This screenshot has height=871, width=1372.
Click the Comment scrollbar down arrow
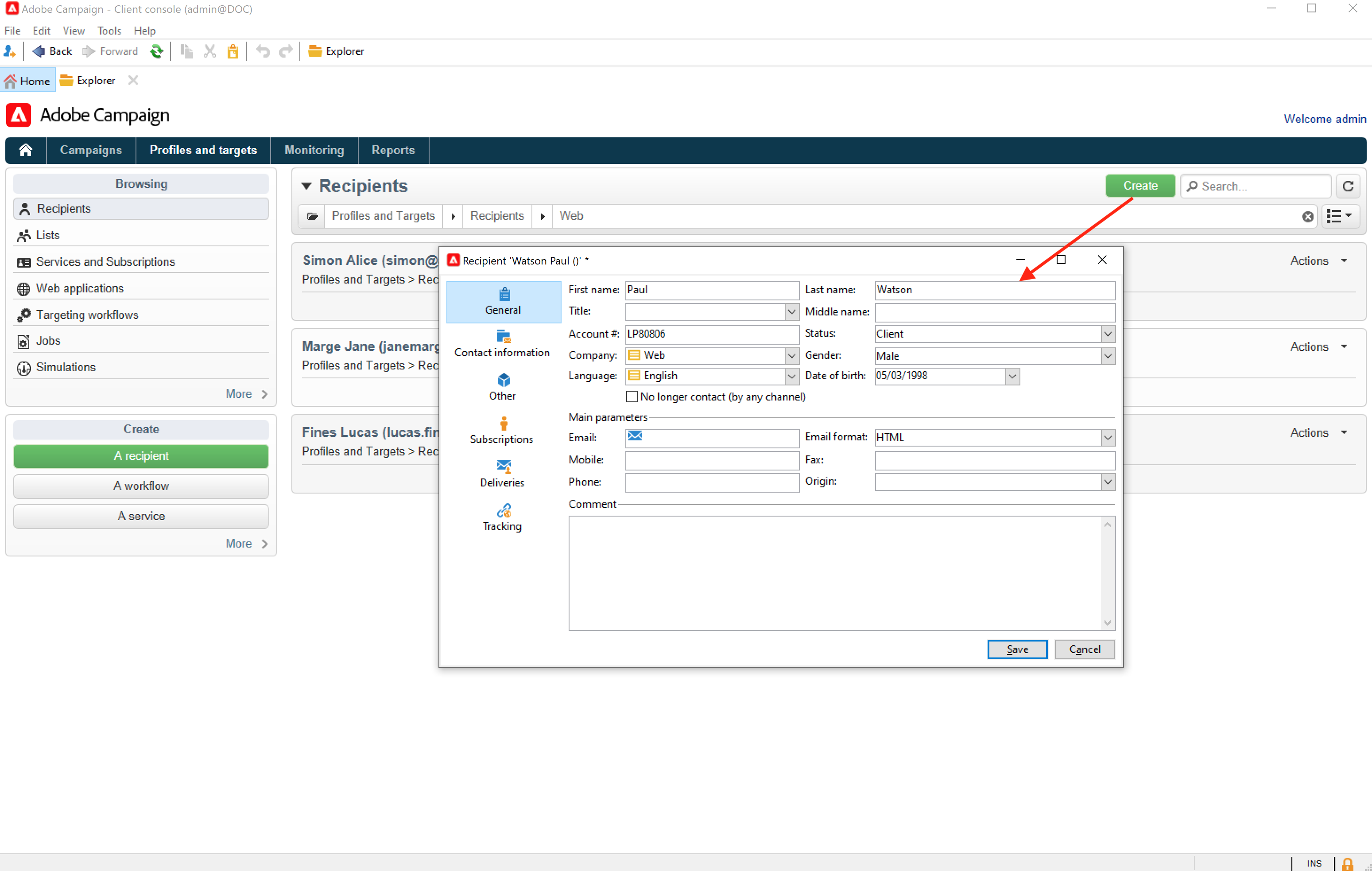[1107, 622]
